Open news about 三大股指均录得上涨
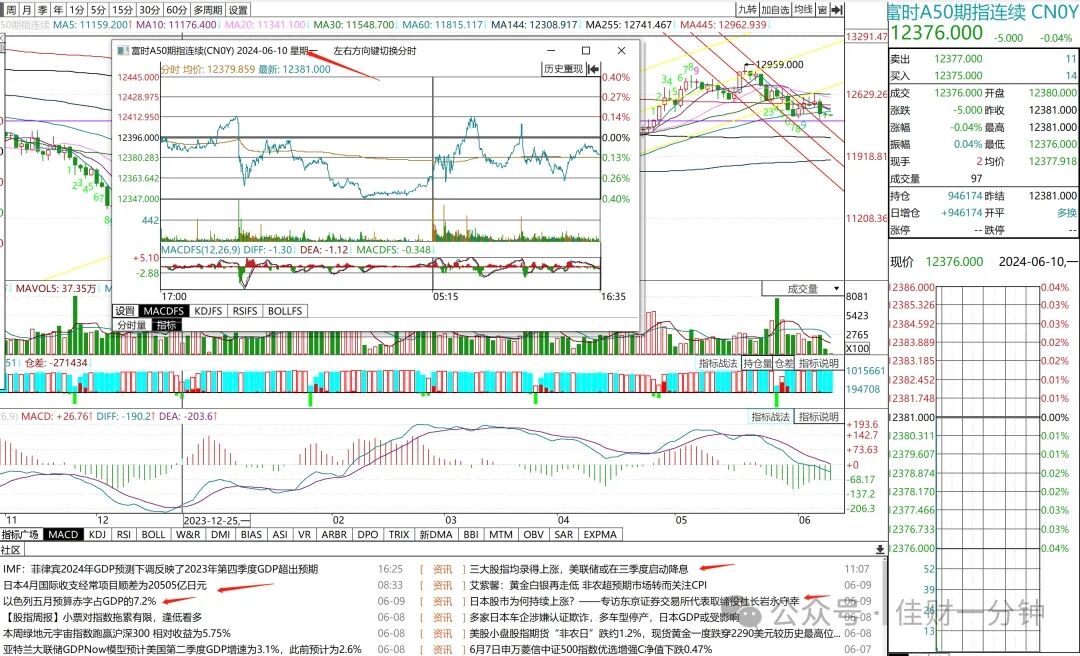The height and width of the screenshot is (656, 1080). pos(579,569)
